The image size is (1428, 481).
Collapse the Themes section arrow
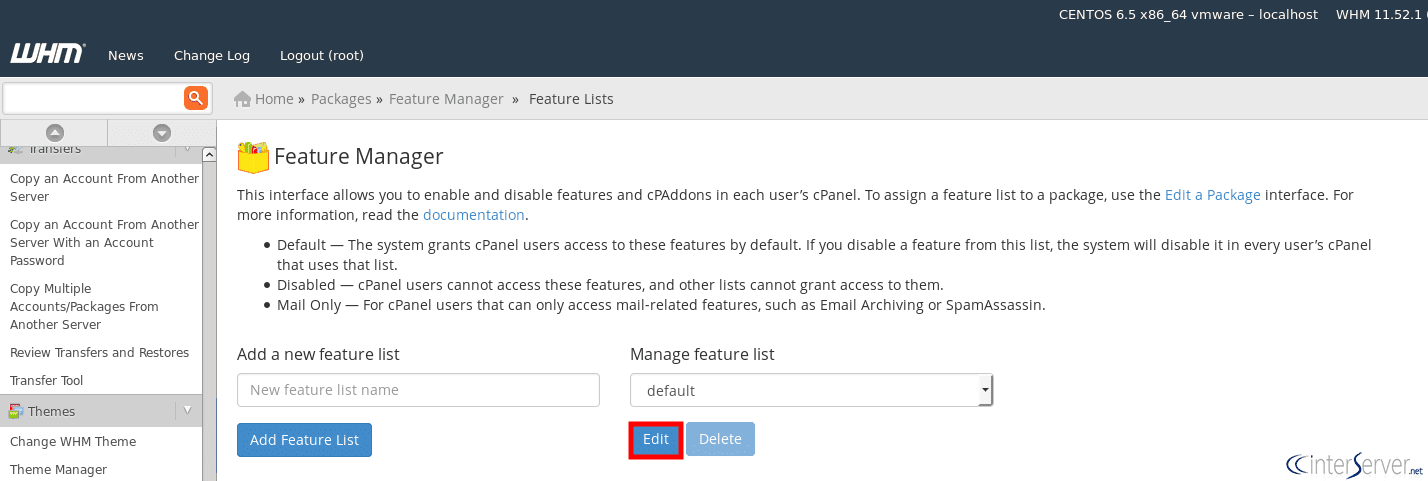tap(187, 411)
